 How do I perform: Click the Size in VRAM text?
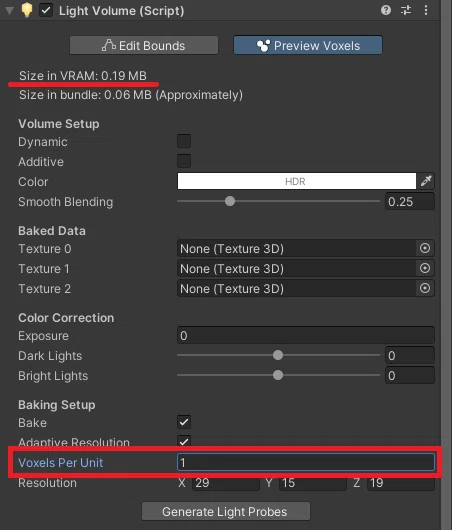83,75
